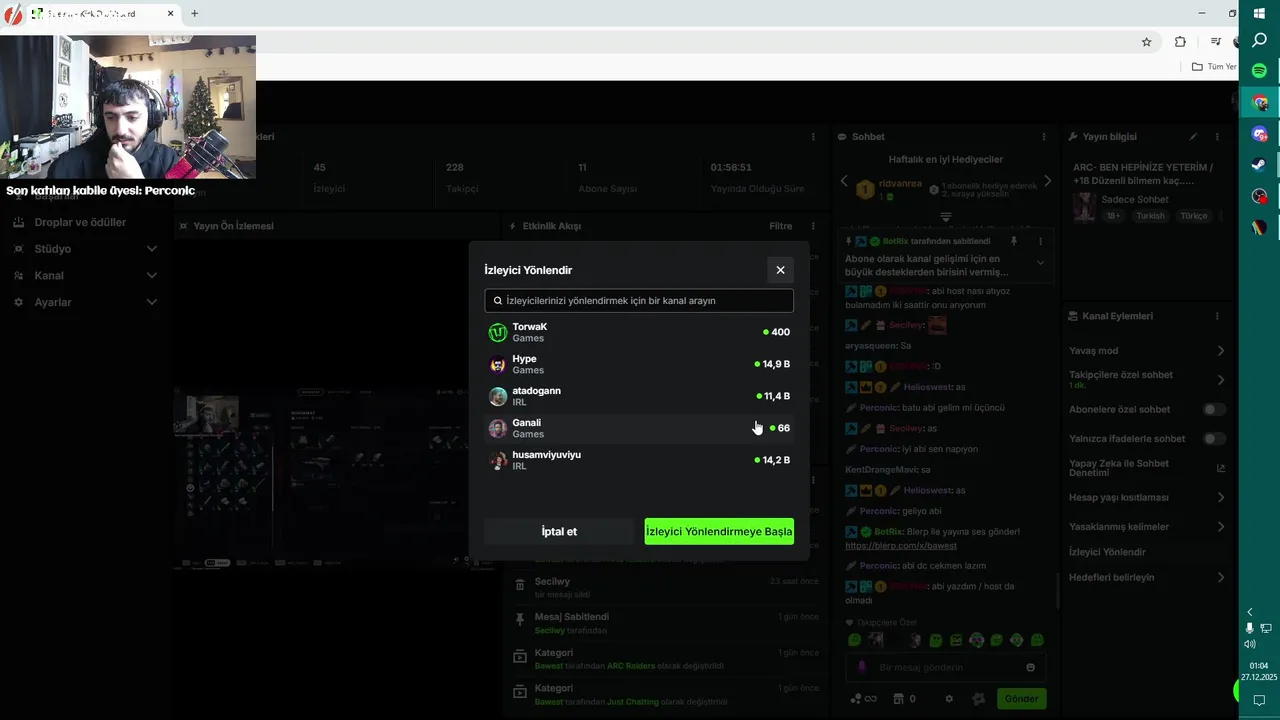The width and height of the screenshot is (1280, 720).
Task: Open the Yayın bilgisi three-dot menu
Action: [x=1217, y=137]
